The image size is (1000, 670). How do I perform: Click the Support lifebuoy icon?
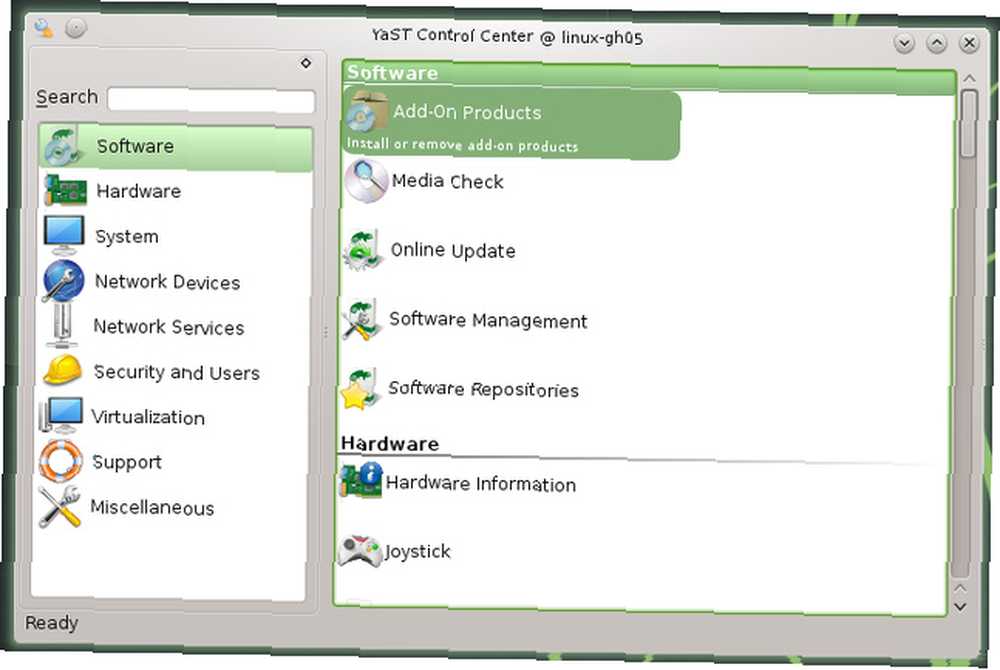pos(61,460)
